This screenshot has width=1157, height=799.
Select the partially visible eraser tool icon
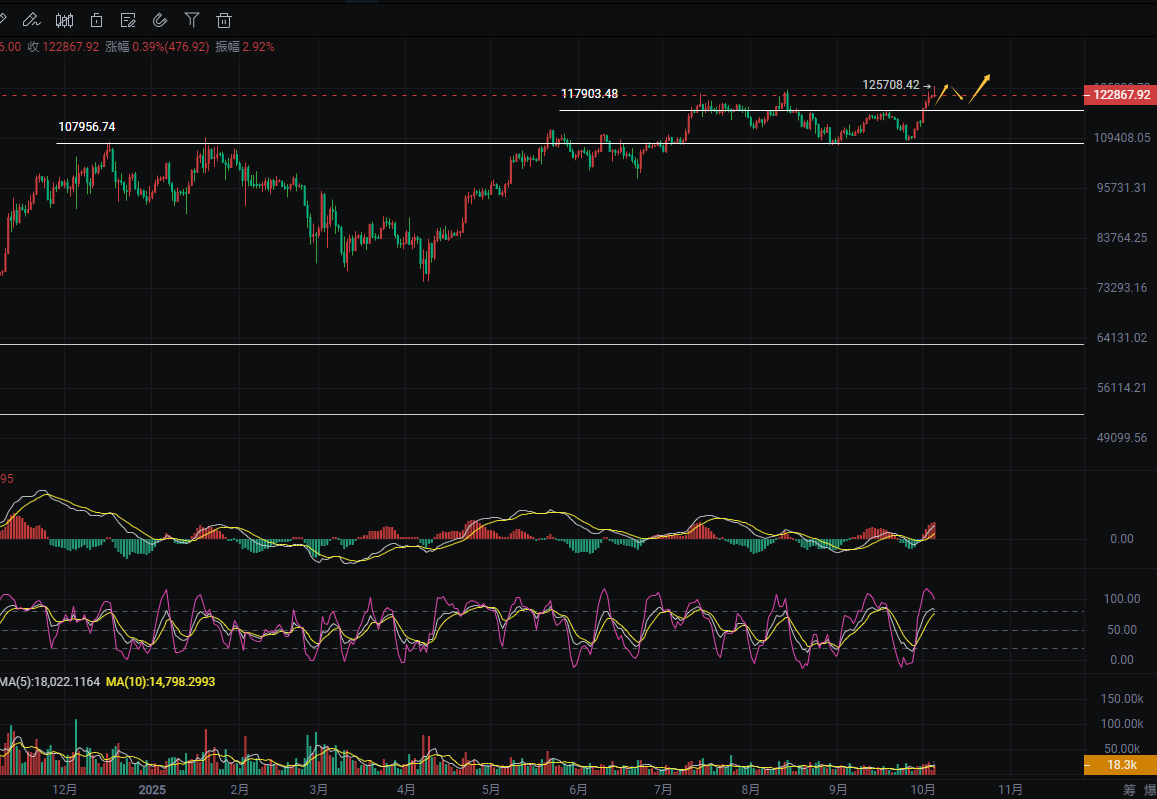3,19
